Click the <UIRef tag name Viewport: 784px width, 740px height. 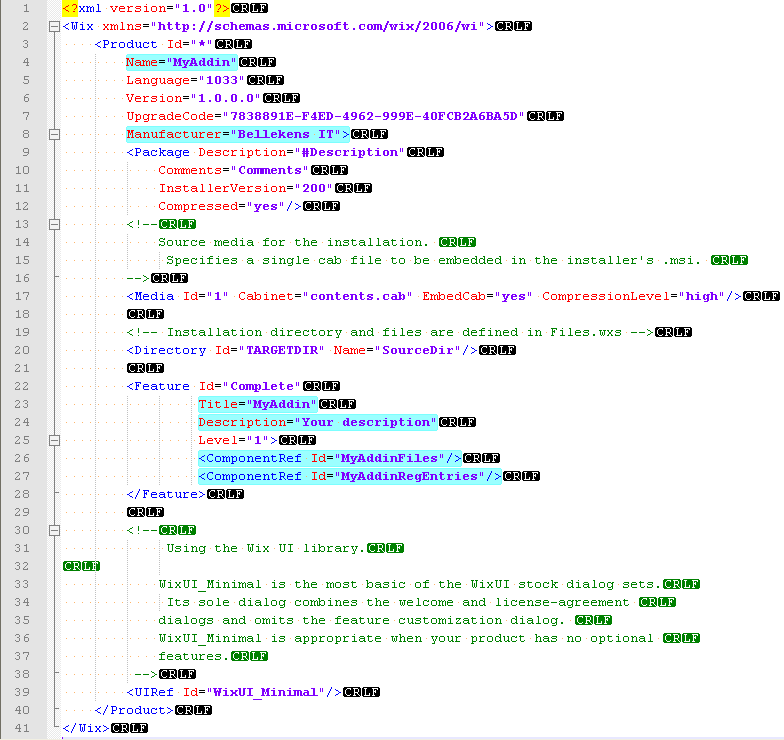(x=150, y=692)
